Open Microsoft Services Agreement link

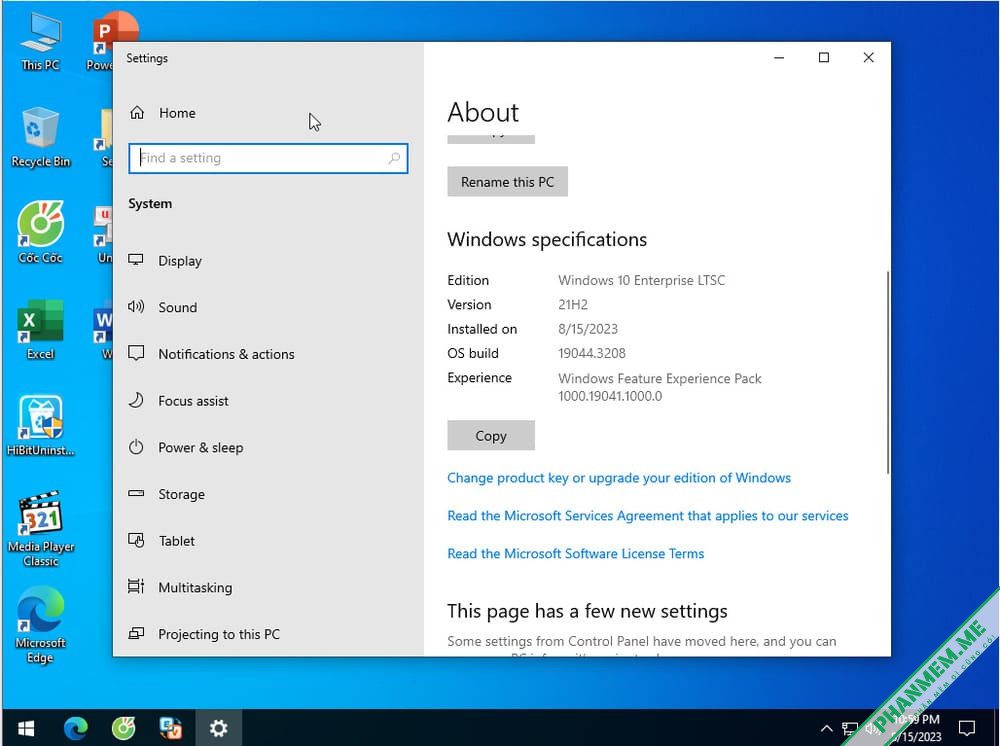pyautogui.click(x=647, y=515)
